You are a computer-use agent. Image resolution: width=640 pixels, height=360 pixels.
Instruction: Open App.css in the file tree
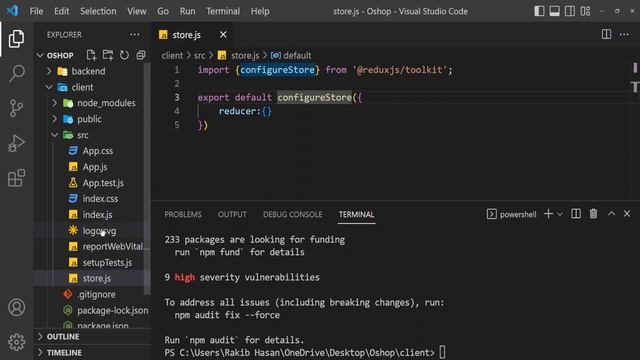coord(98,151)
